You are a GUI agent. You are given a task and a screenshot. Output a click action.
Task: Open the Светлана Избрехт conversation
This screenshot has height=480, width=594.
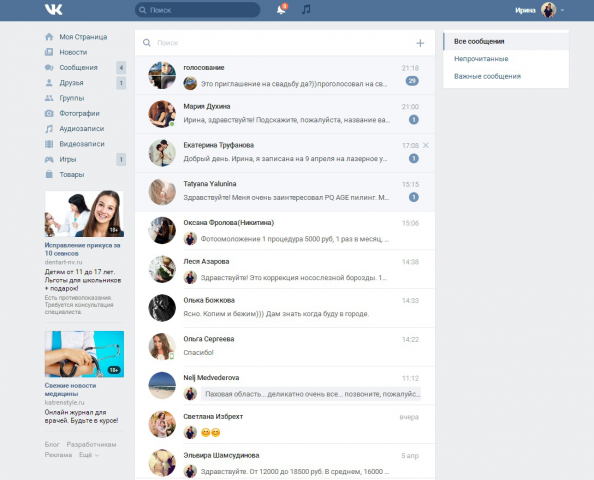(285, 424)
